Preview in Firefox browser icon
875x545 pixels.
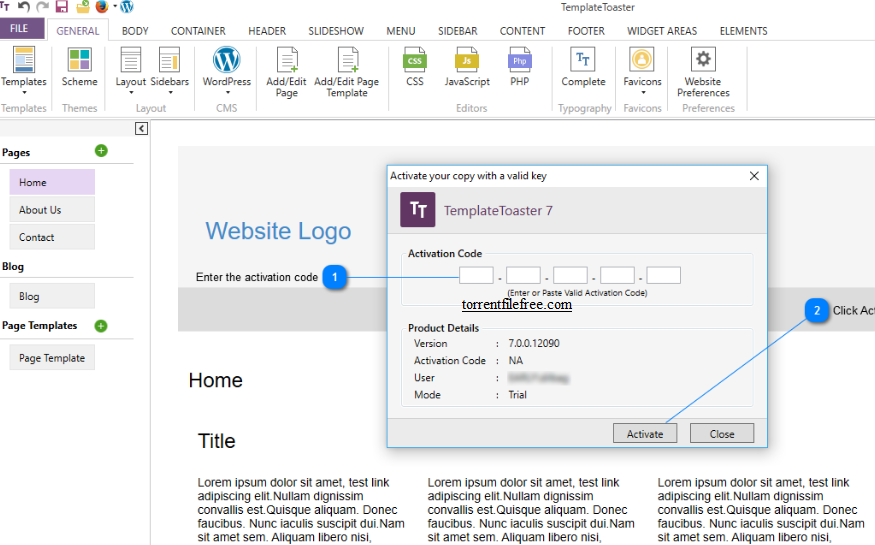point(102,6)
